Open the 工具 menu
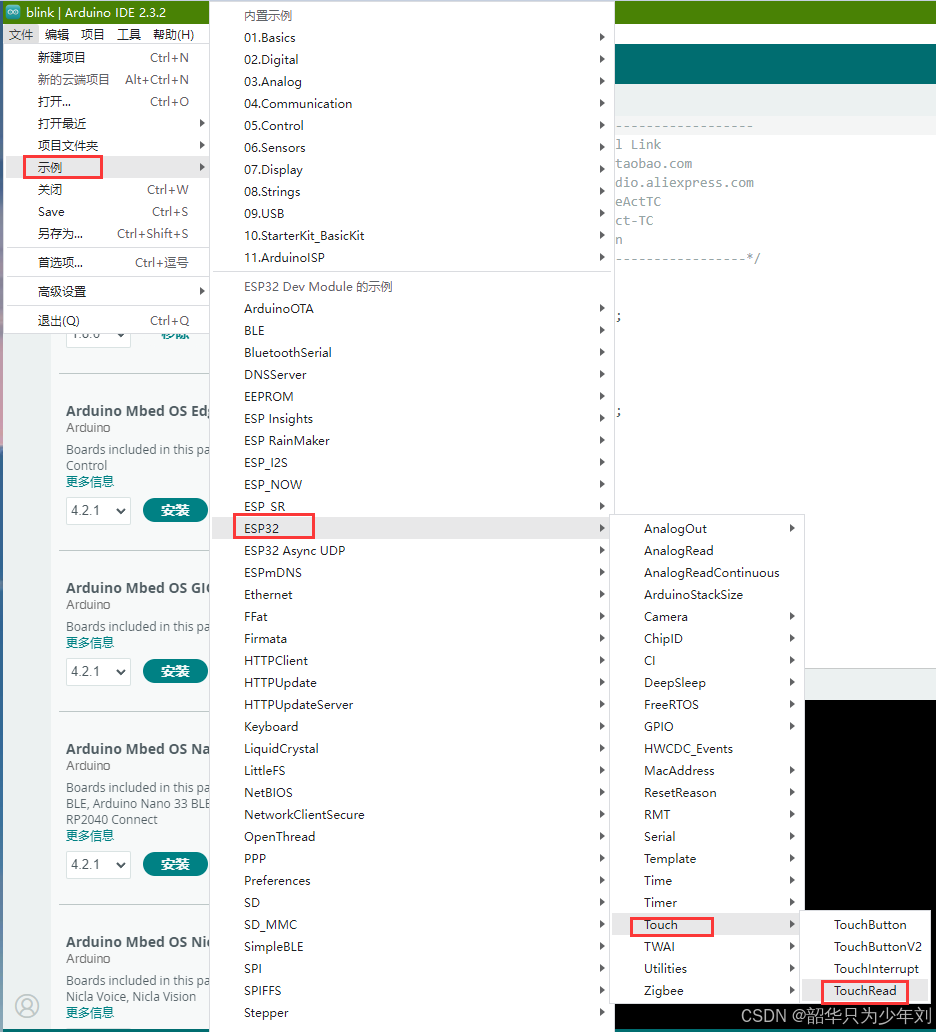 [128, 35]
